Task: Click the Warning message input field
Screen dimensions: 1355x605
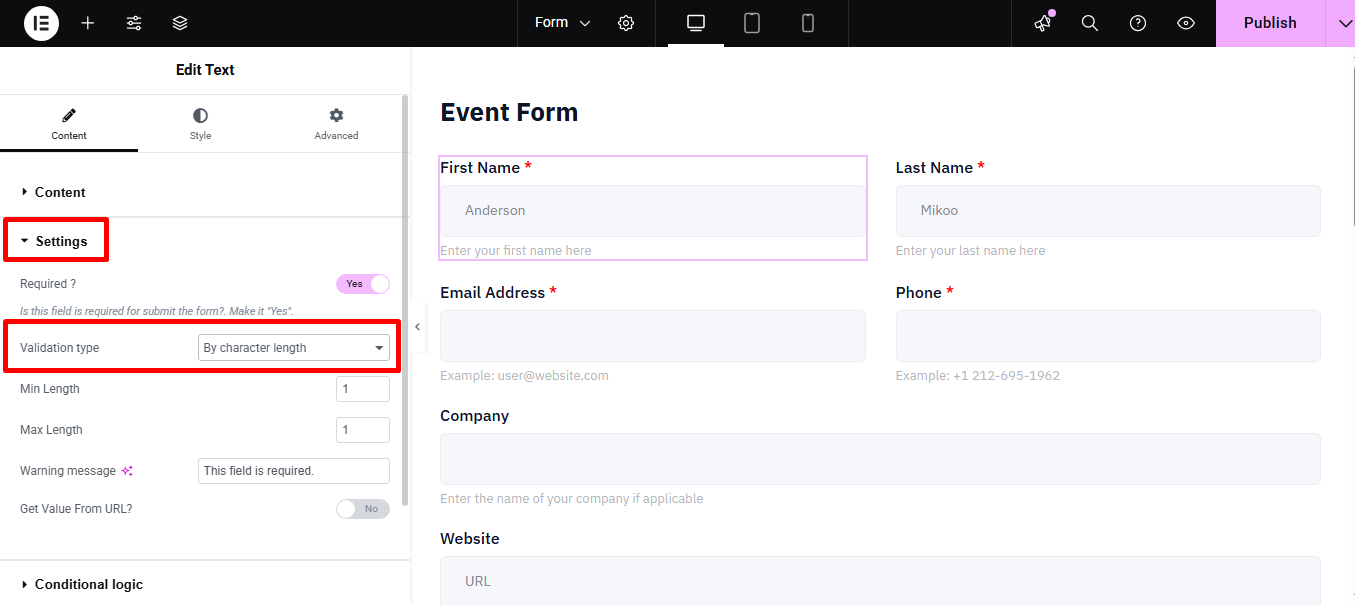Action: [293, 471]
